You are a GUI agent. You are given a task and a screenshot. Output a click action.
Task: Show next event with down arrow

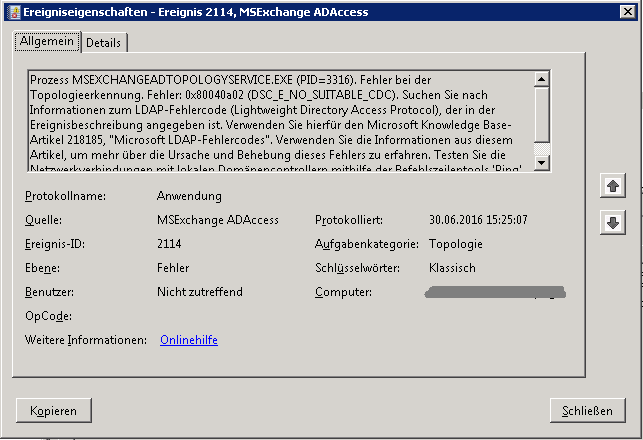(613, 223)
